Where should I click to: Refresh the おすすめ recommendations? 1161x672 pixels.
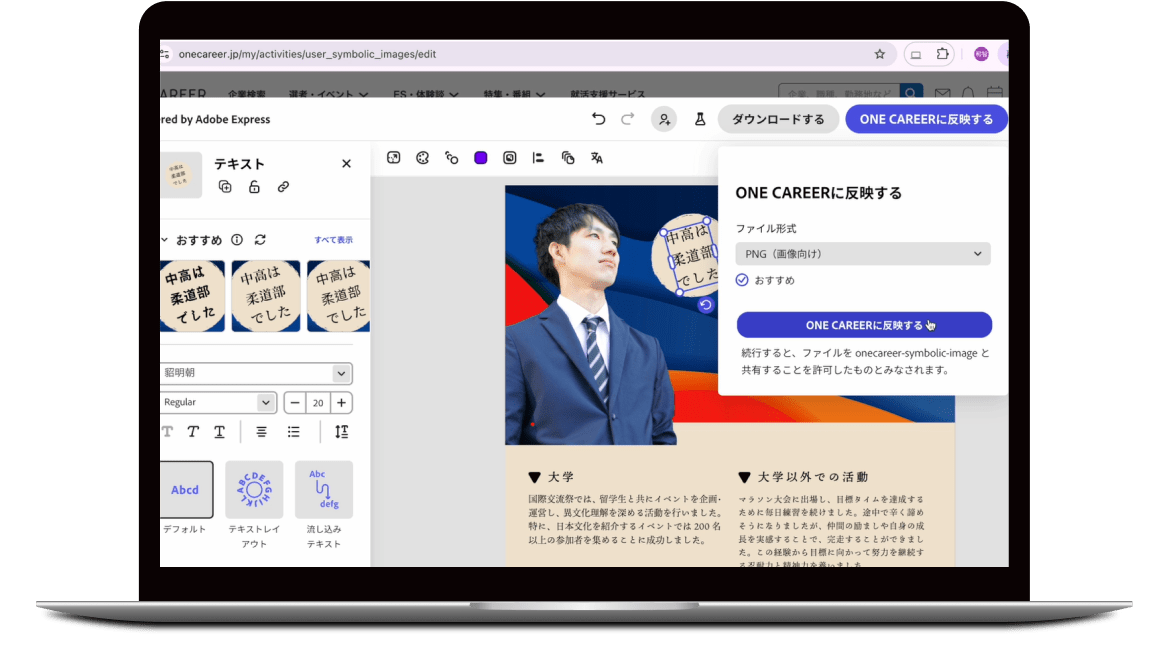point(260,240)
